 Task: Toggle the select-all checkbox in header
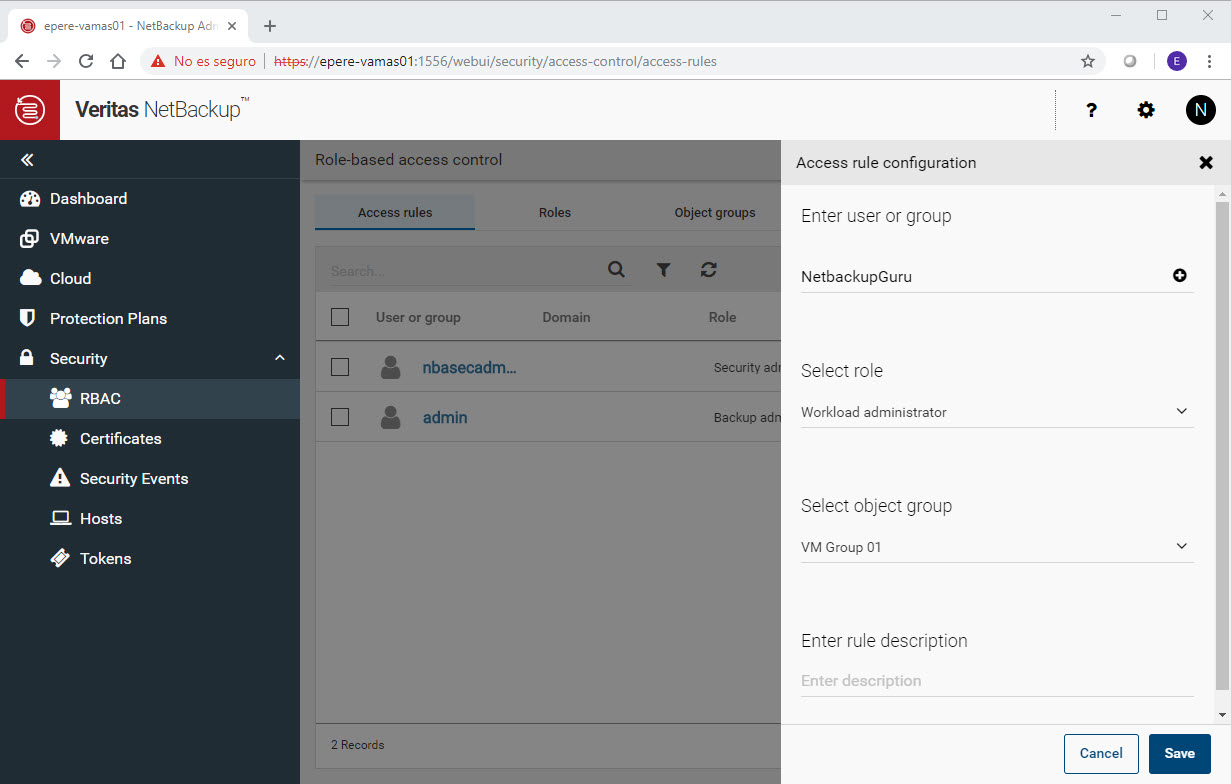(340, 317)
